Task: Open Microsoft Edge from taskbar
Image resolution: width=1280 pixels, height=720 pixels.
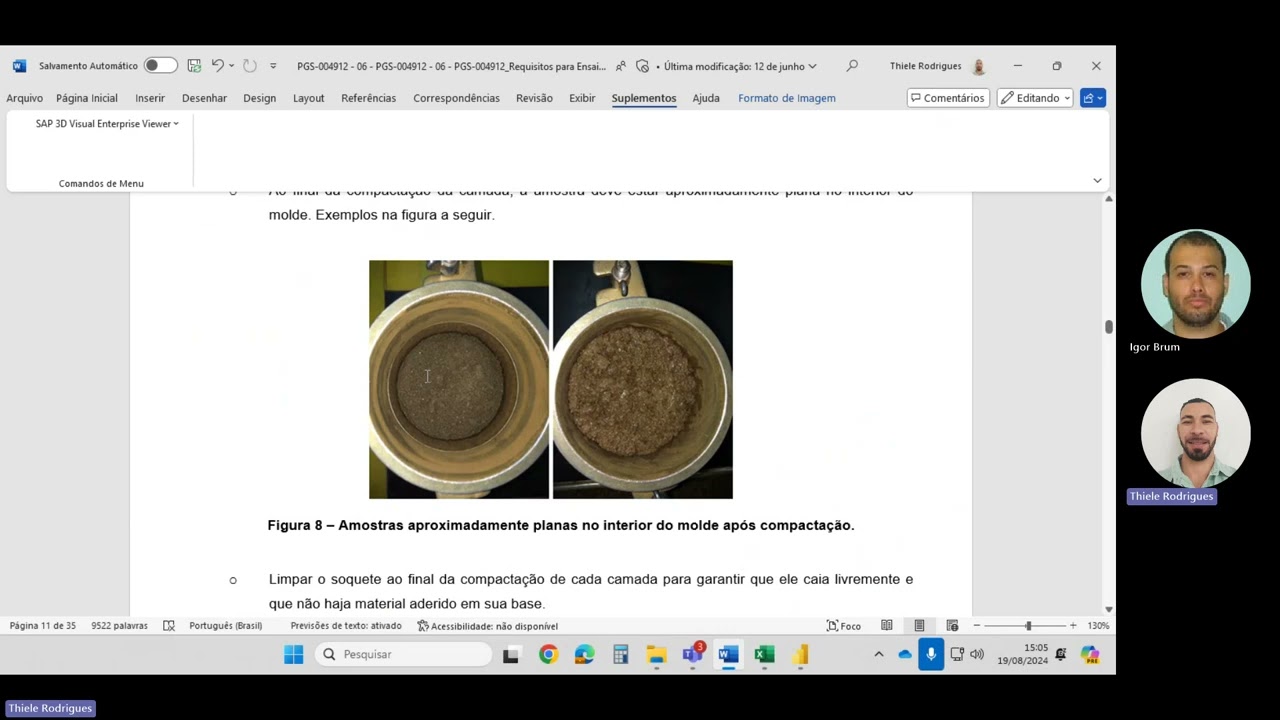Action: [x=584, y=655]
